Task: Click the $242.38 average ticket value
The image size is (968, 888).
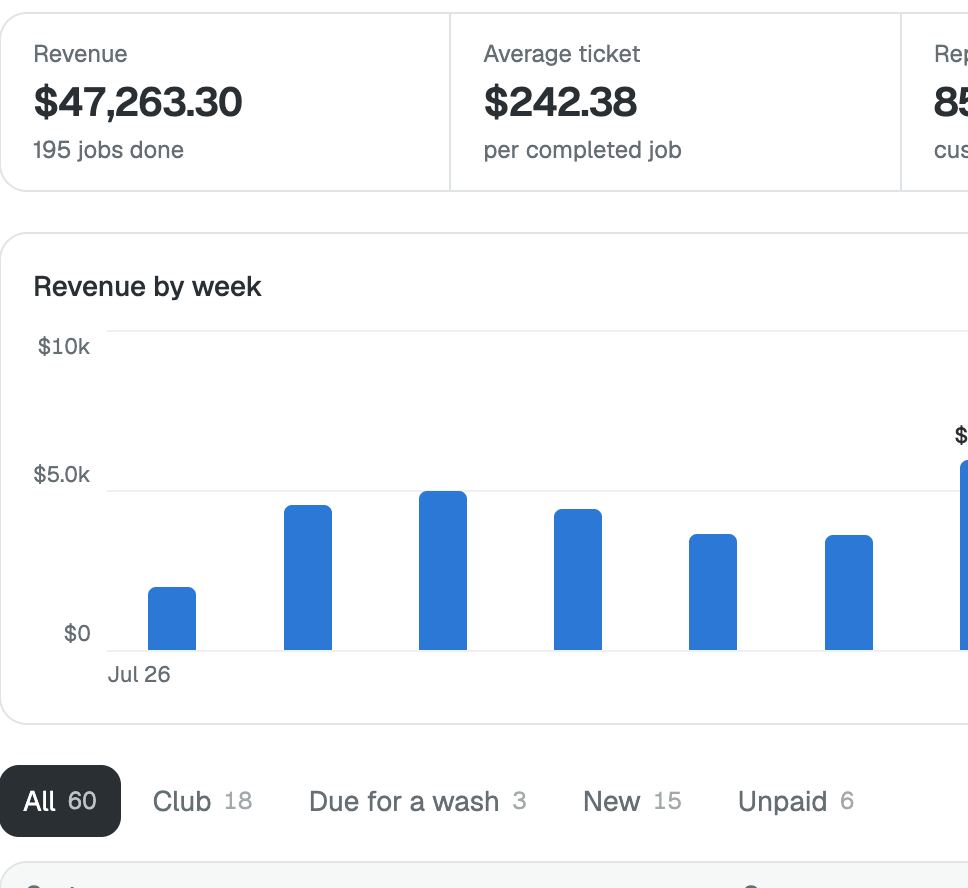Action: coord(560,102)
